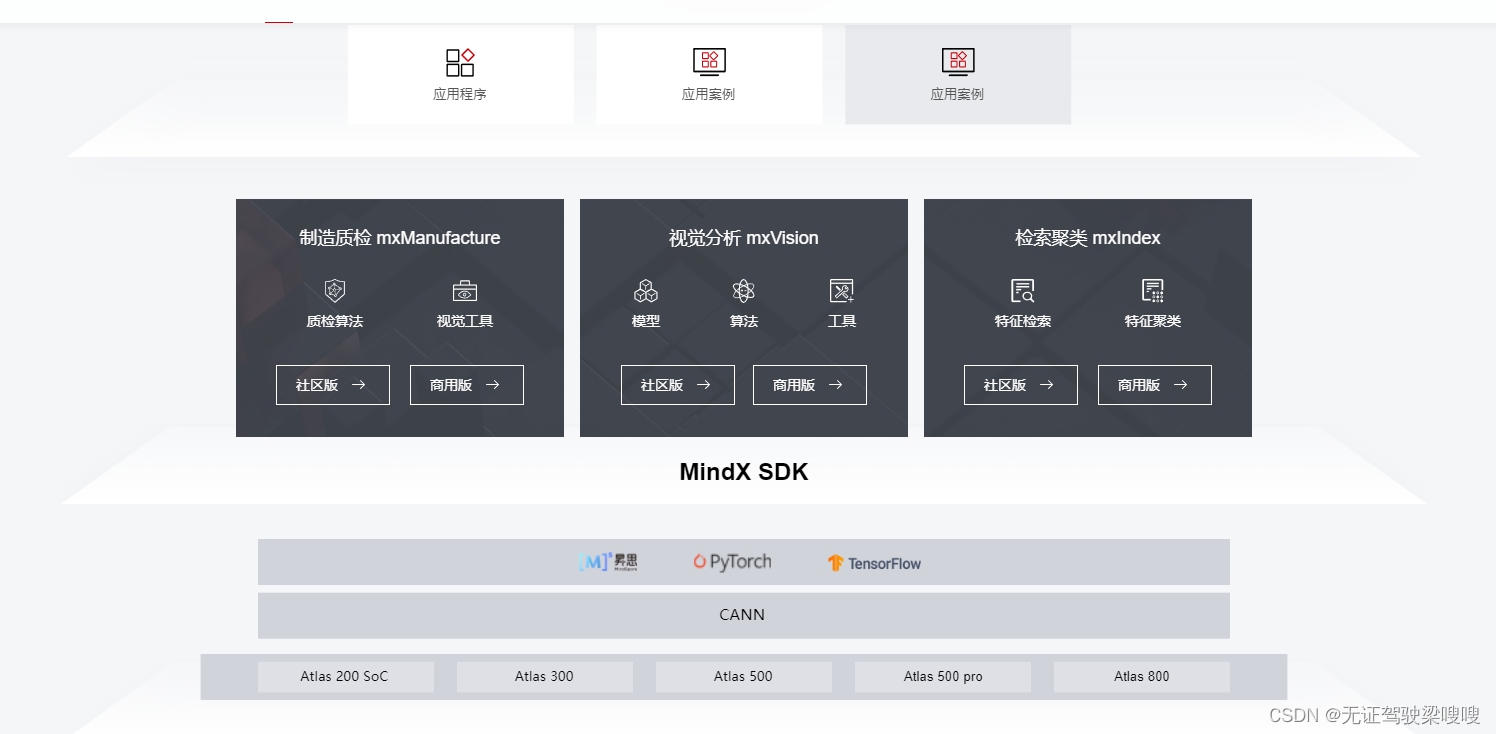Click the 制造质检 mxManufacture title
The height and width of the screenshot is (734, 1496).
[x=400, y=238]
